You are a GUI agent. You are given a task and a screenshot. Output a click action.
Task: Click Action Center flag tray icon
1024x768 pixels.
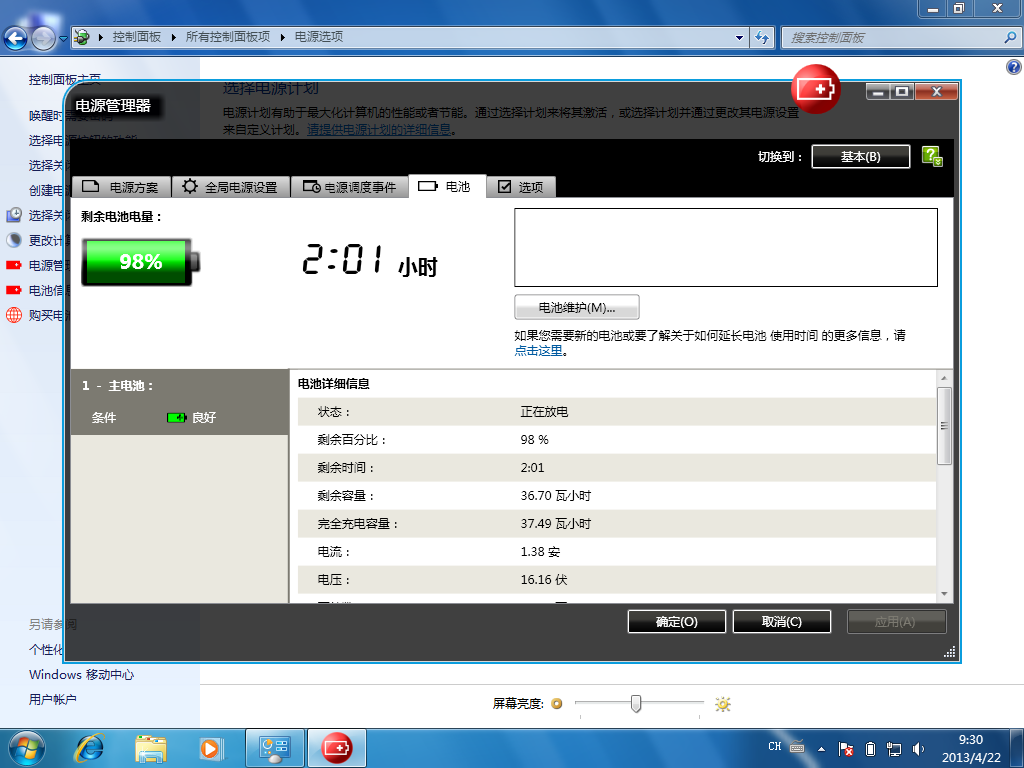click(x=846, y=748)
